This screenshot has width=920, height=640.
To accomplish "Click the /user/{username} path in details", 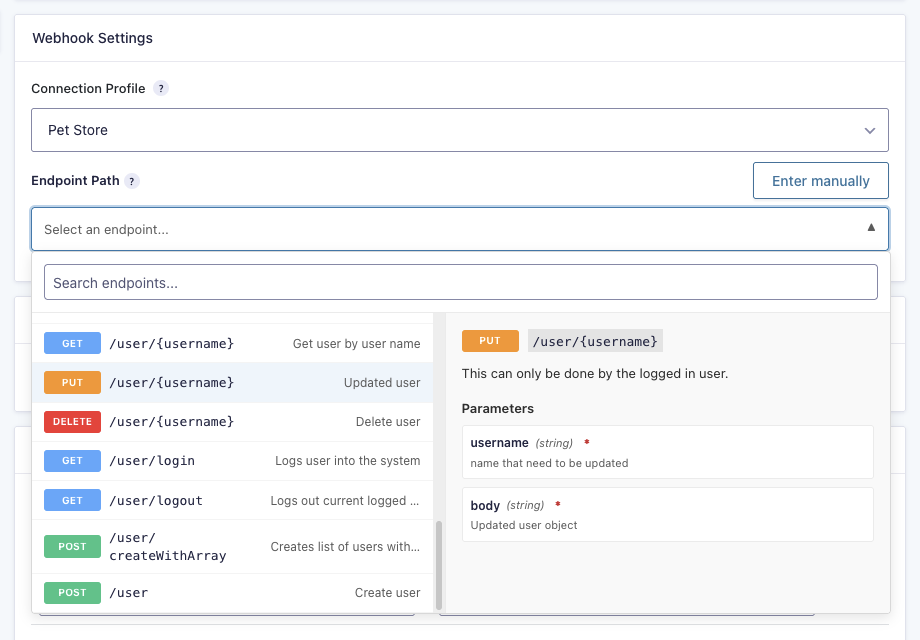I will (x=595, y=341).
